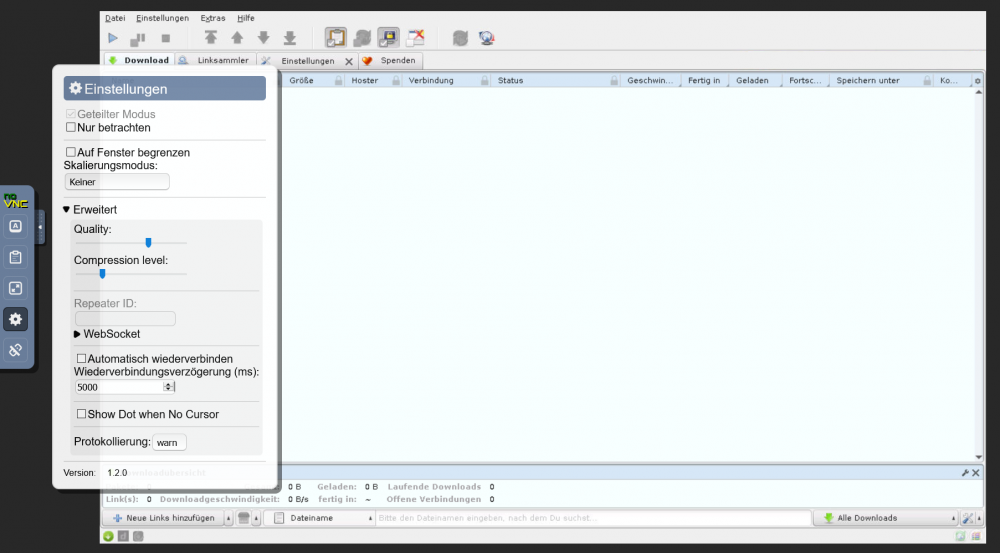Move selection down with the down-arrow icon
1000x553 pixels.
[x=263, y=38]
